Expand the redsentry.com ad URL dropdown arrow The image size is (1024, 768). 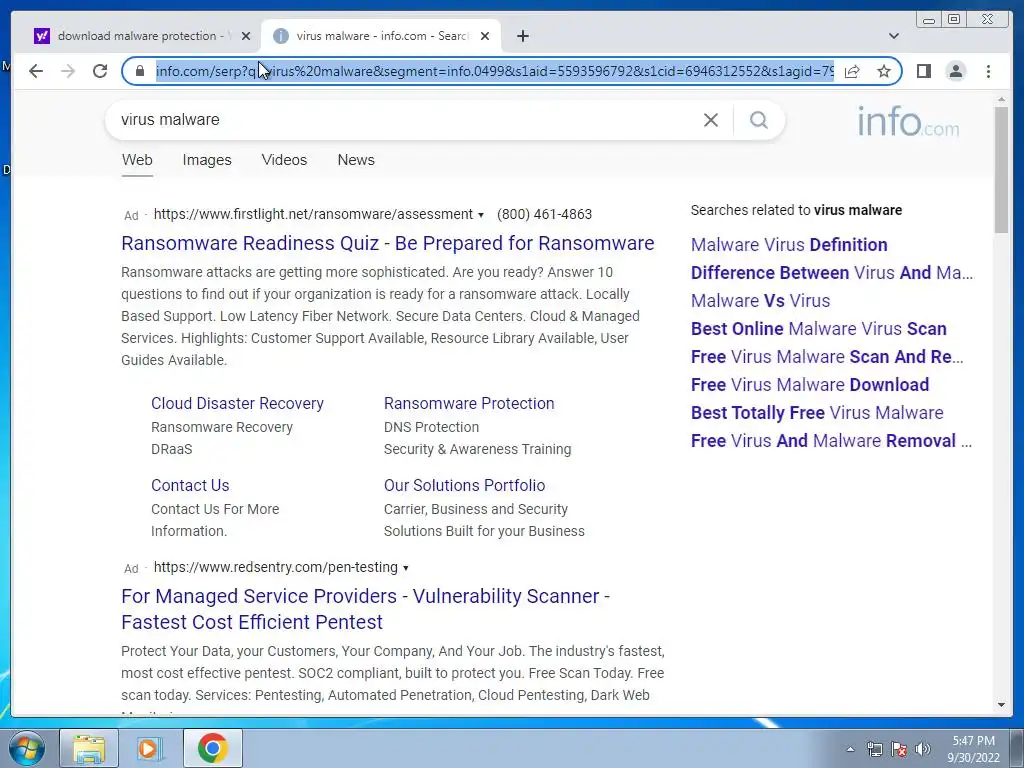pyautogui.click(x=406, y=568)
